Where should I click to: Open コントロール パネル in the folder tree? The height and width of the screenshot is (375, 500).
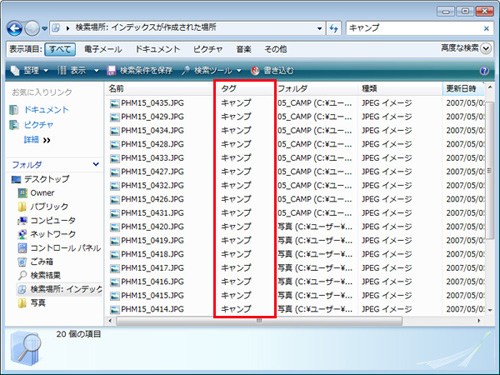click(x=66, y=248)
